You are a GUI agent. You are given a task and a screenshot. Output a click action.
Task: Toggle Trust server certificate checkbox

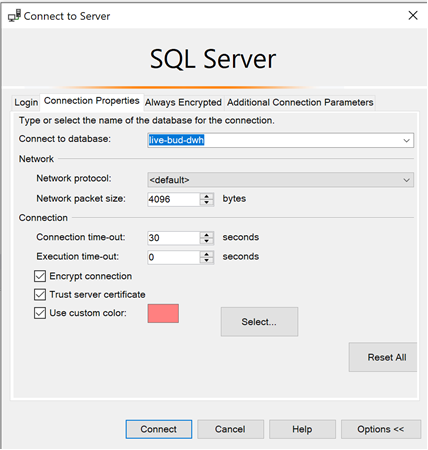(40, 295)
